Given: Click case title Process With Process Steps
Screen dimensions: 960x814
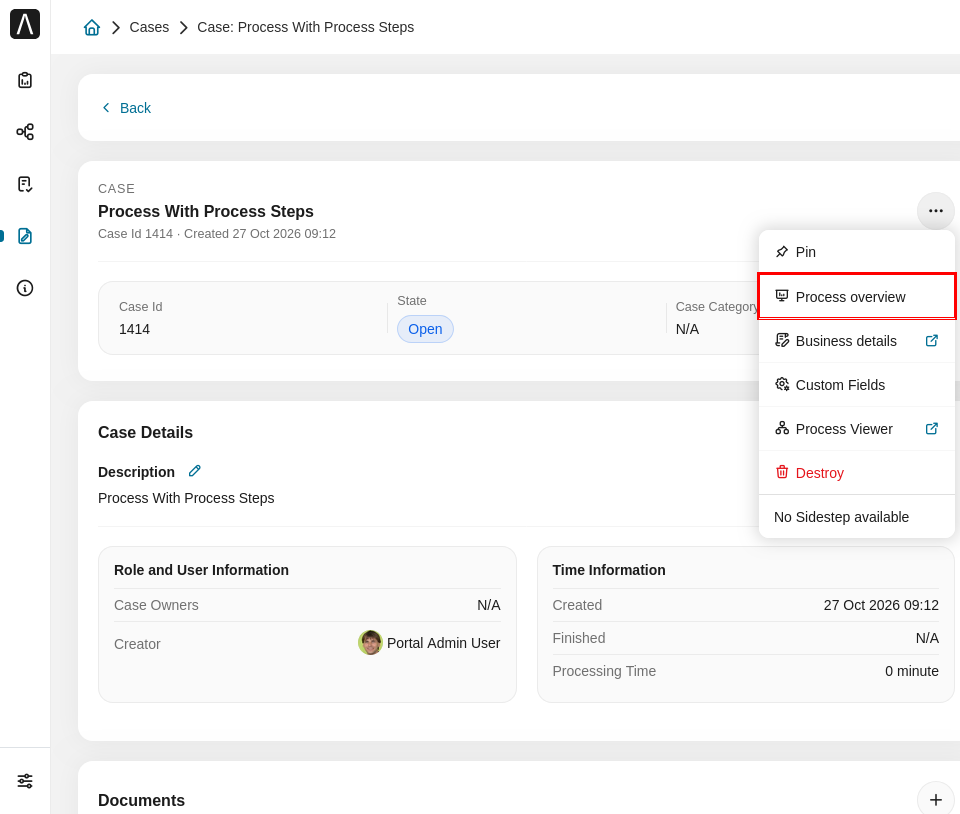Looking at the screenshot, I should point(206,211).
